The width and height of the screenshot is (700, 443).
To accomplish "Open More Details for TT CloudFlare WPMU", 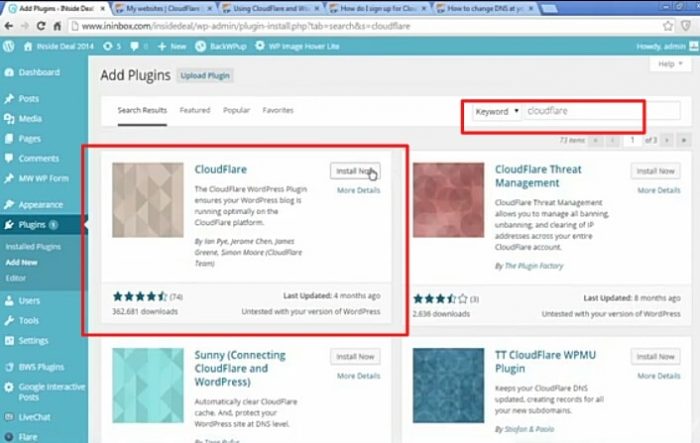I will point(659,376).
